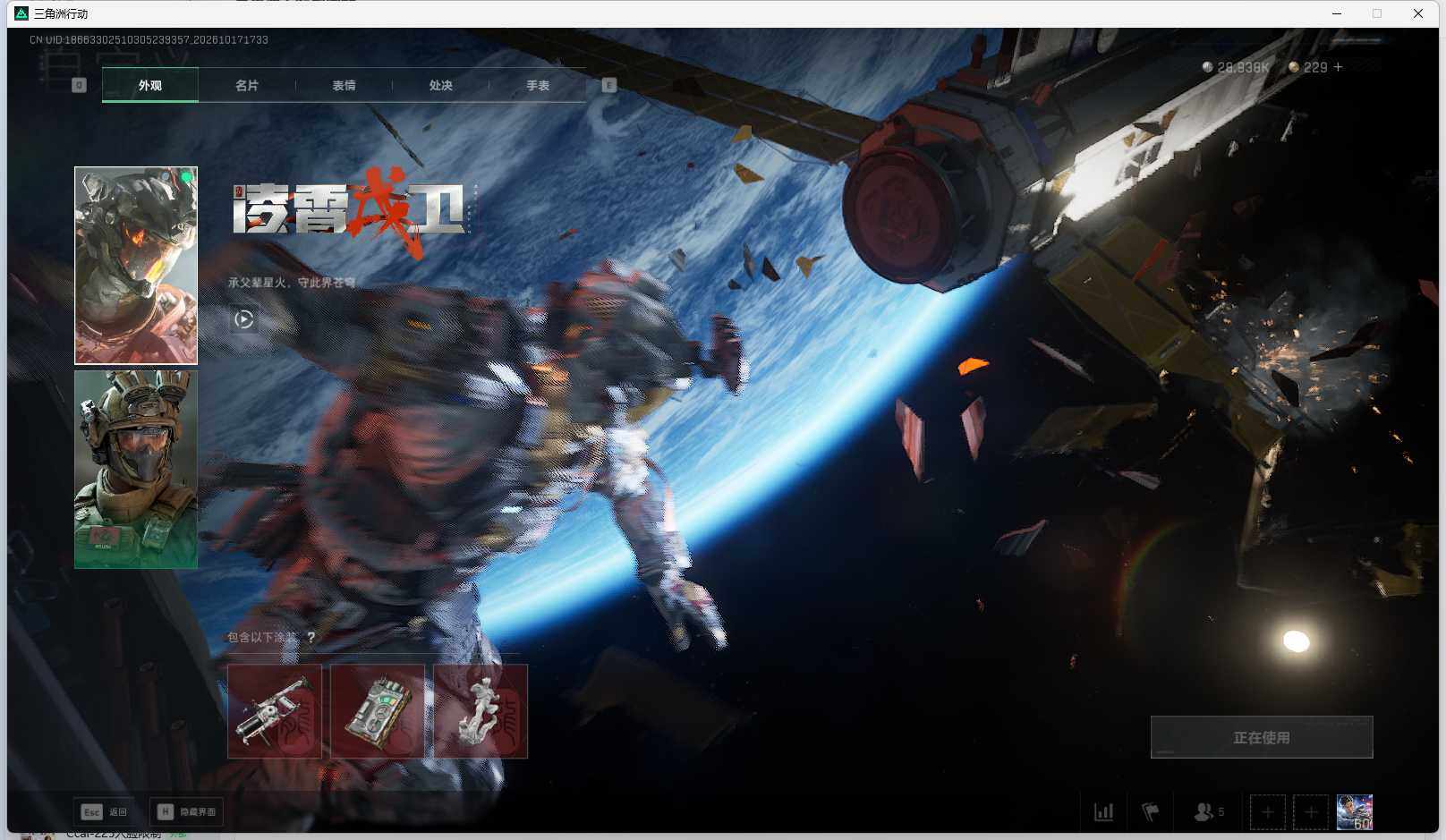1446x840 pixels.
Task: Select the red armored 凌霄戍卫 skin thumbnail
Action: (136, 266)
